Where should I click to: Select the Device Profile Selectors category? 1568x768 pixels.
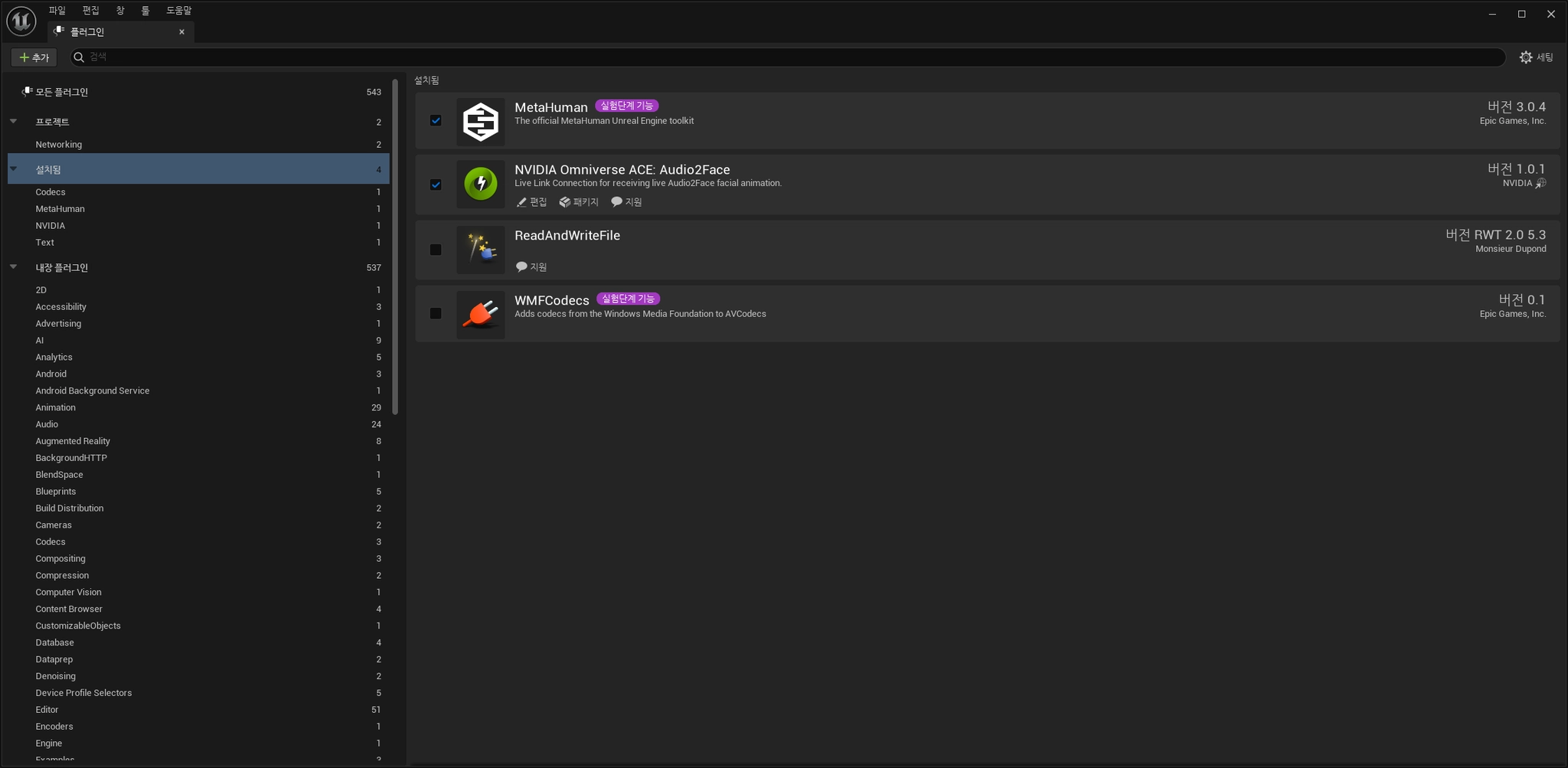198,693
